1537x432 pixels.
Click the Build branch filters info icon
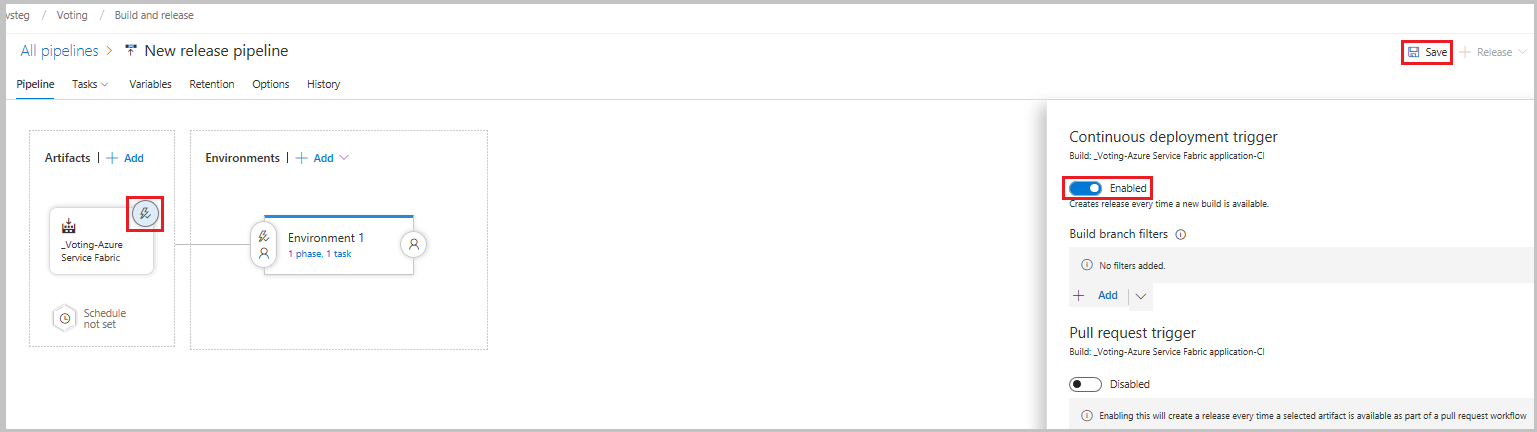tap(1180, 234)
